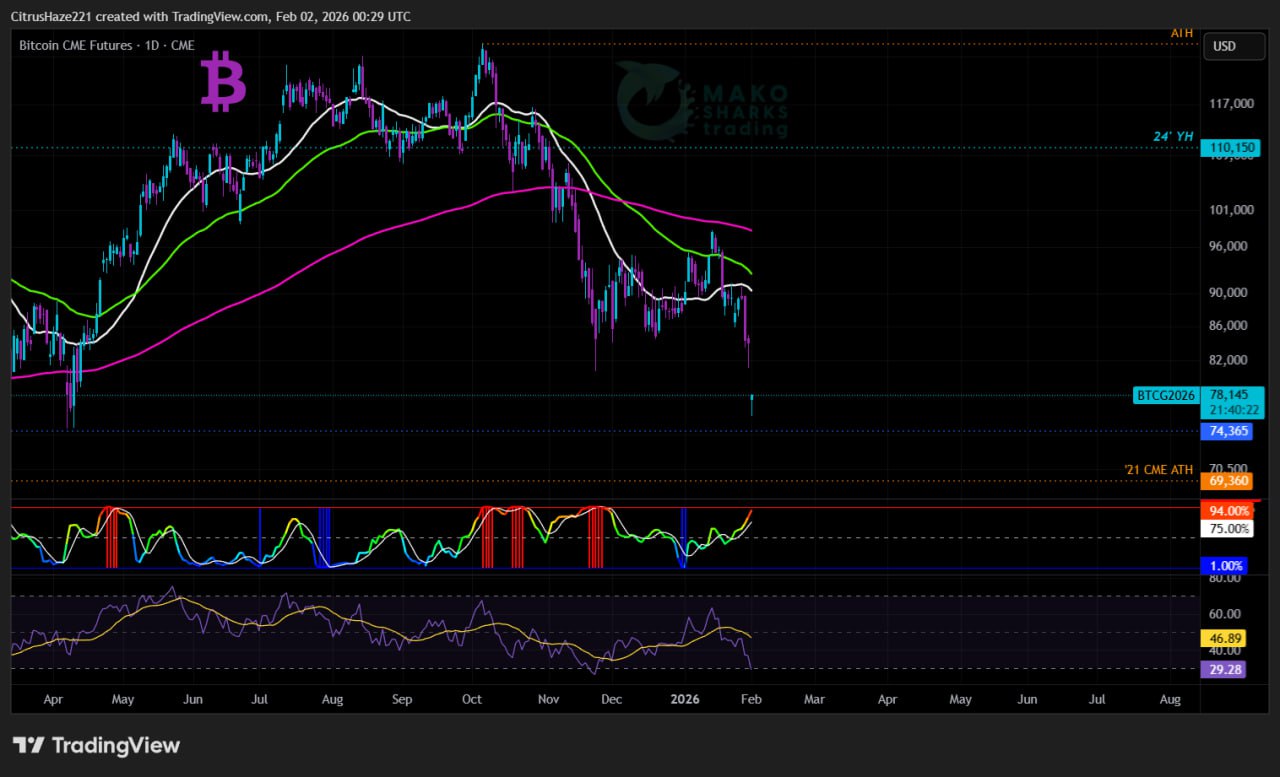Click the 2026 label on time axis
Screen dimensions: 1280x777
[x=684, y=699]
